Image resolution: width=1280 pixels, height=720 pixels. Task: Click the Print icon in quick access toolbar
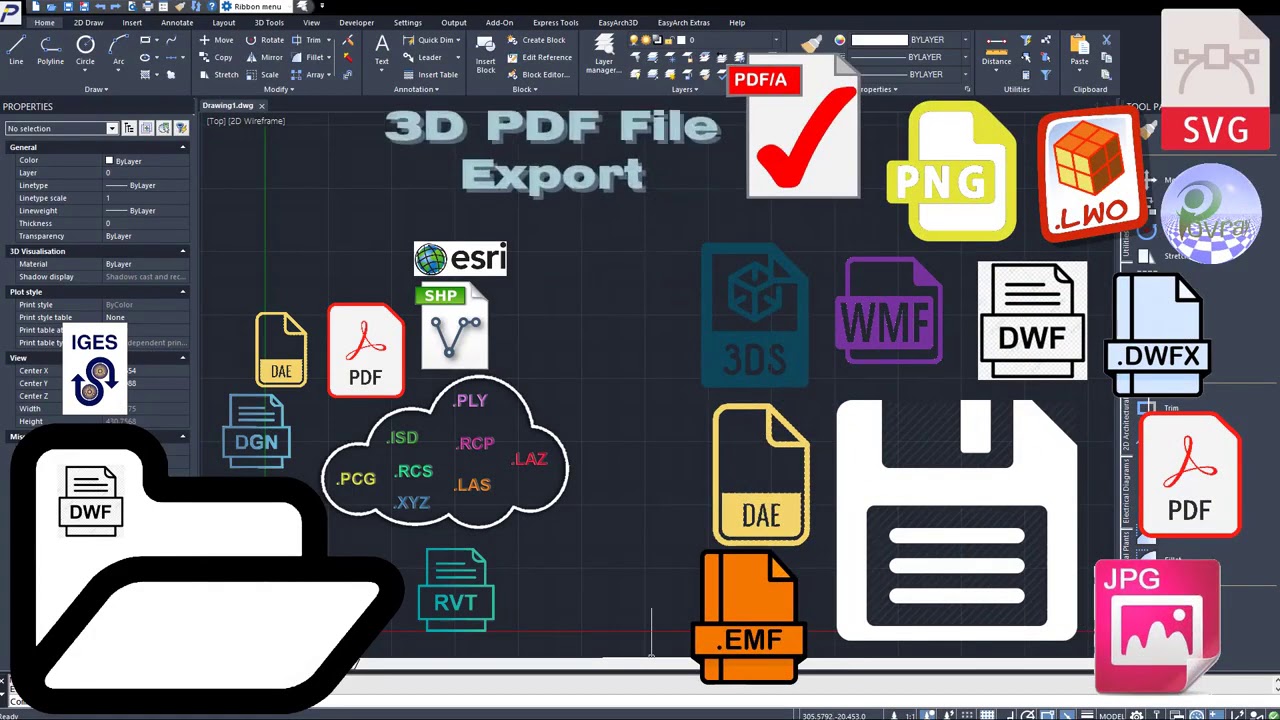click(147, 6)
